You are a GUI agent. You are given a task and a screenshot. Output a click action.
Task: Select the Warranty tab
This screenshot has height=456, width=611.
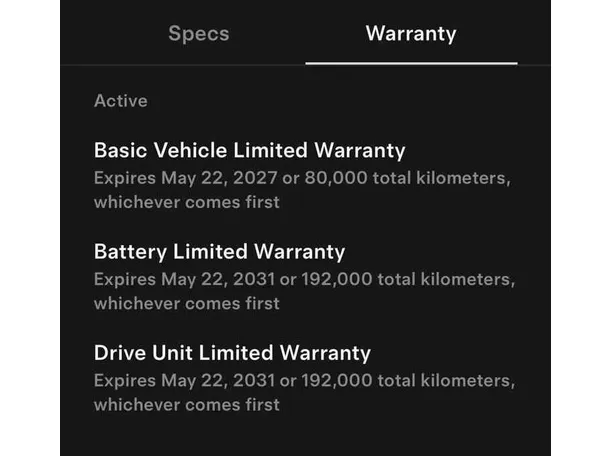[x=410, y=34]
